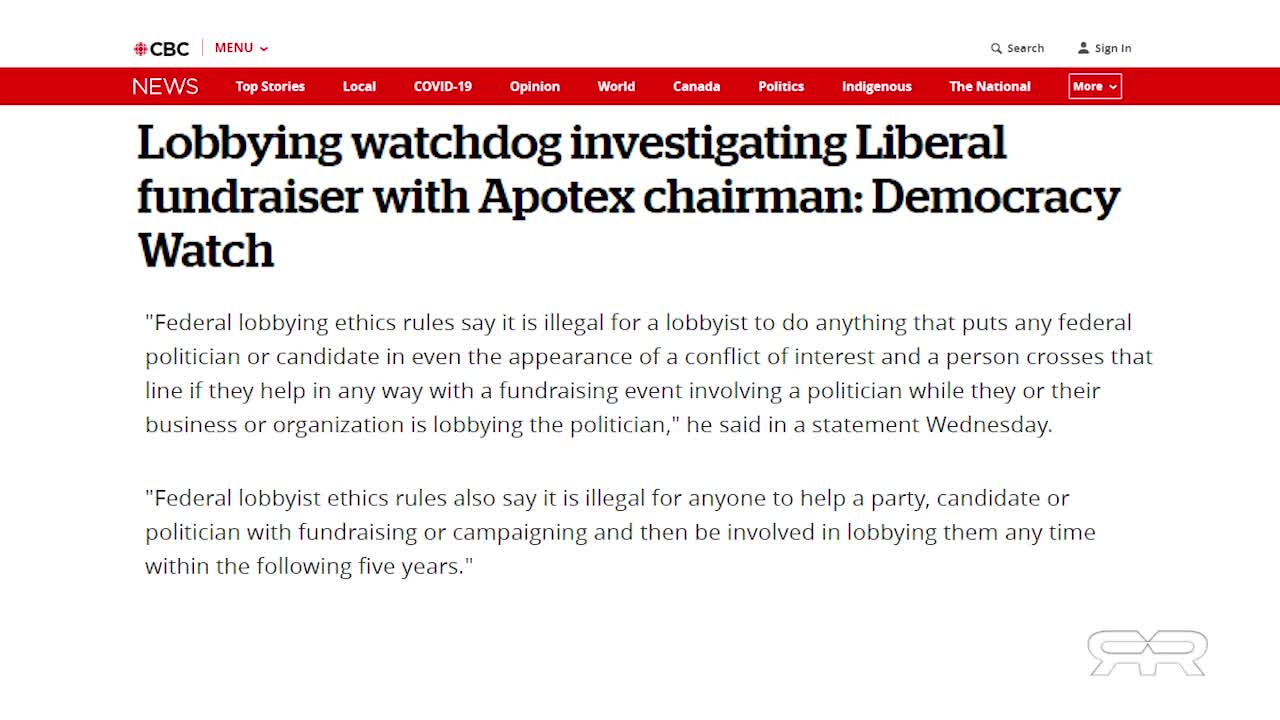Viewport: 1280px width, 720px height.
Task: Click the Sign In link text
Action: pyautogui.click(x=1113, y=48)
